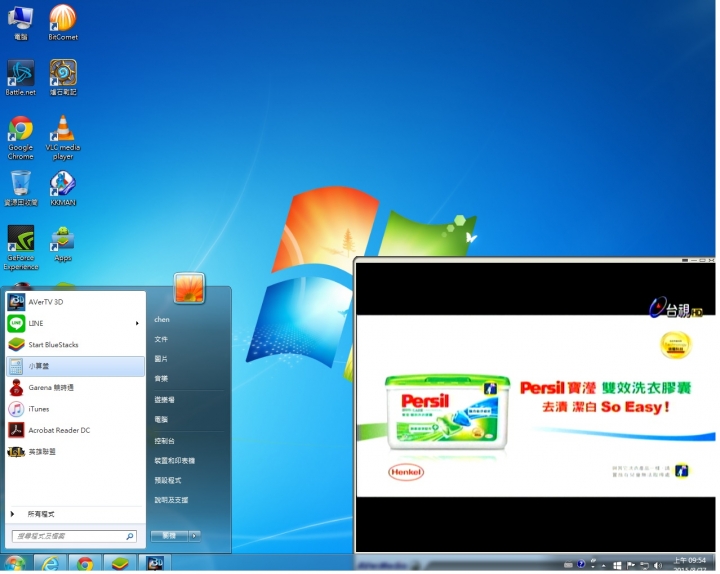Show hidden tray icons arrow
The image size is (720, 574).
click(x=603, y=566)
